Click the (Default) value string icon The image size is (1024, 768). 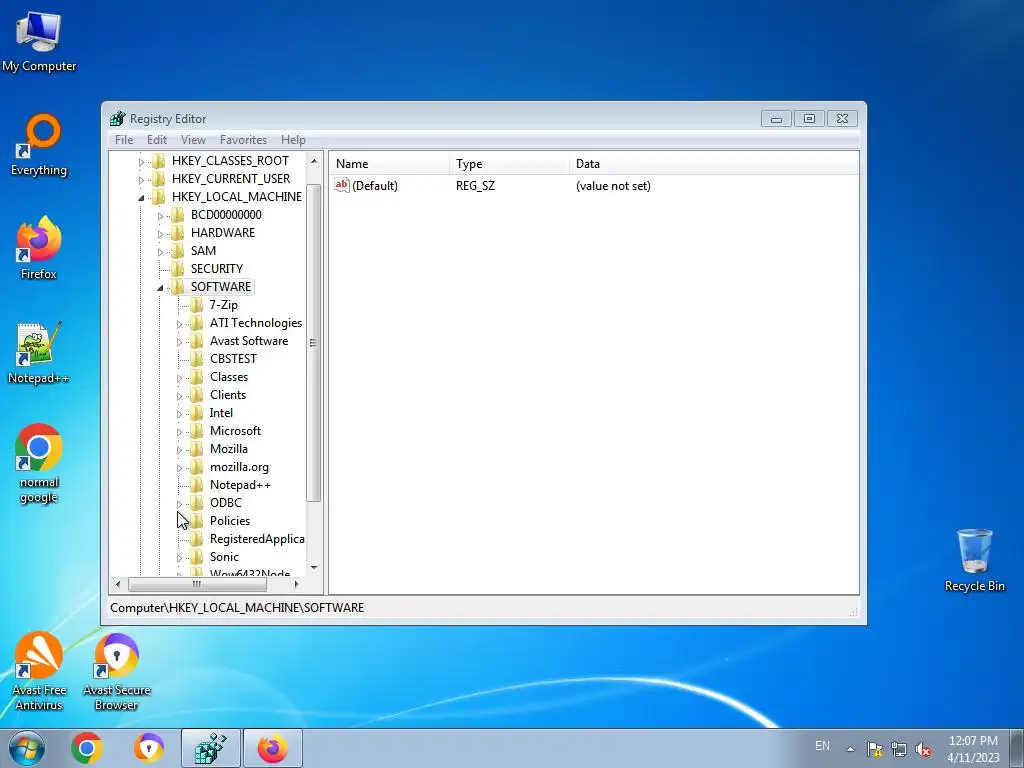342,185
